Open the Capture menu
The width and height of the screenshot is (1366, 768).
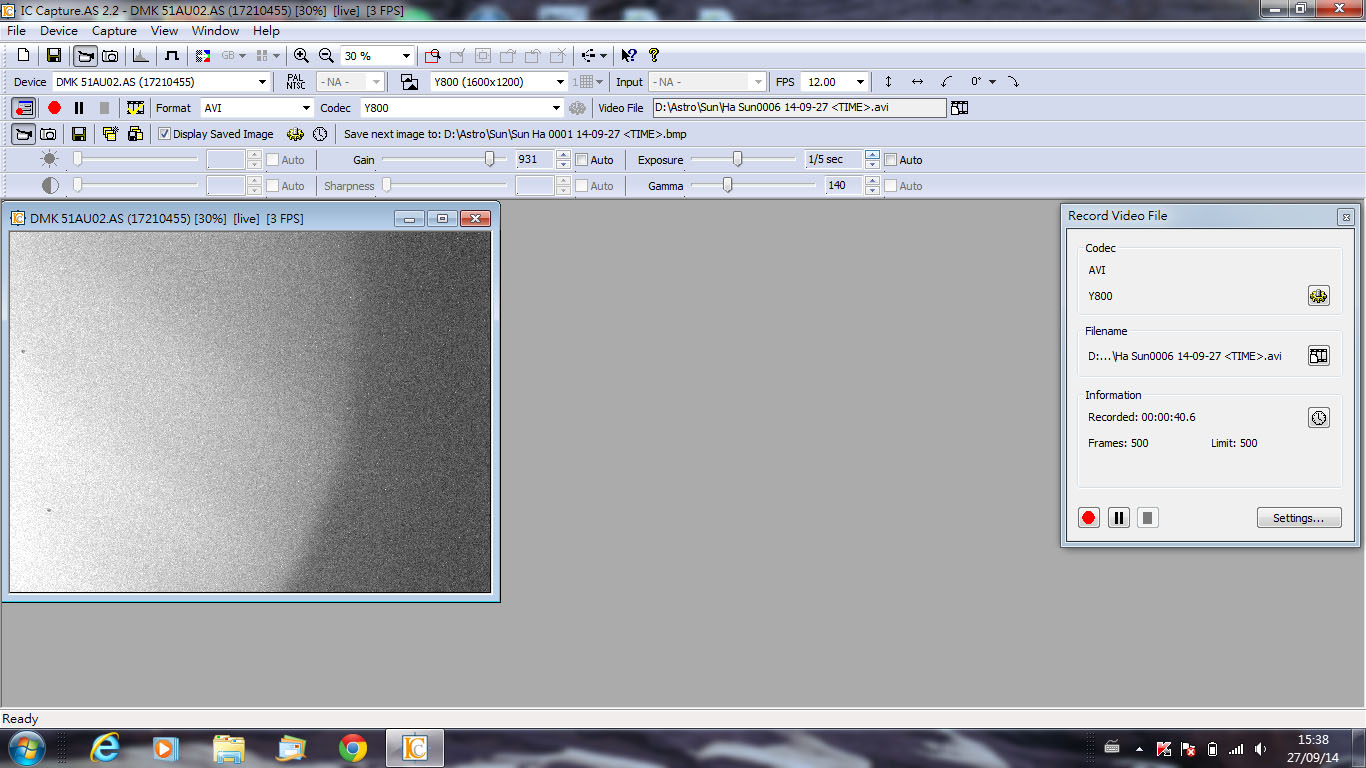click(x=114, y=31)
